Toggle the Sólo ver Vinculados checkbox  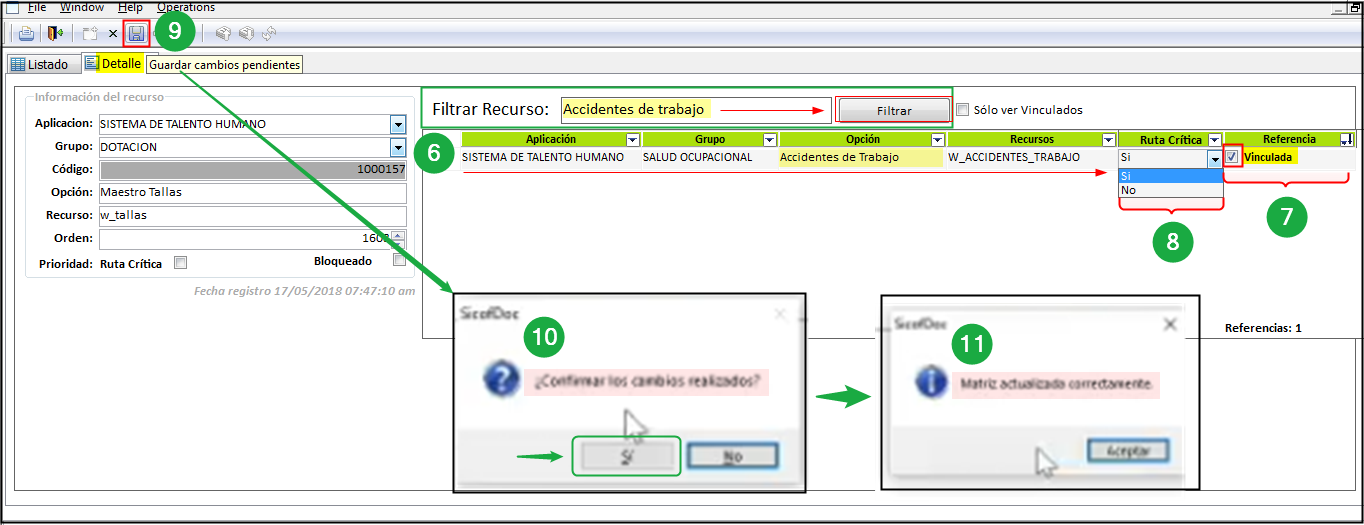pyautogui.click(x=962, y=110)
